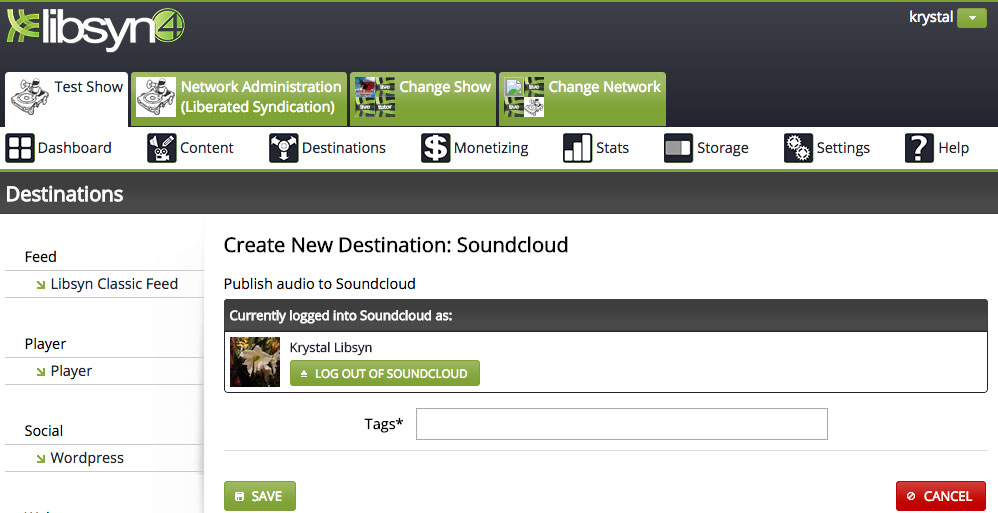Open the Storage menu label

(722, 148)
